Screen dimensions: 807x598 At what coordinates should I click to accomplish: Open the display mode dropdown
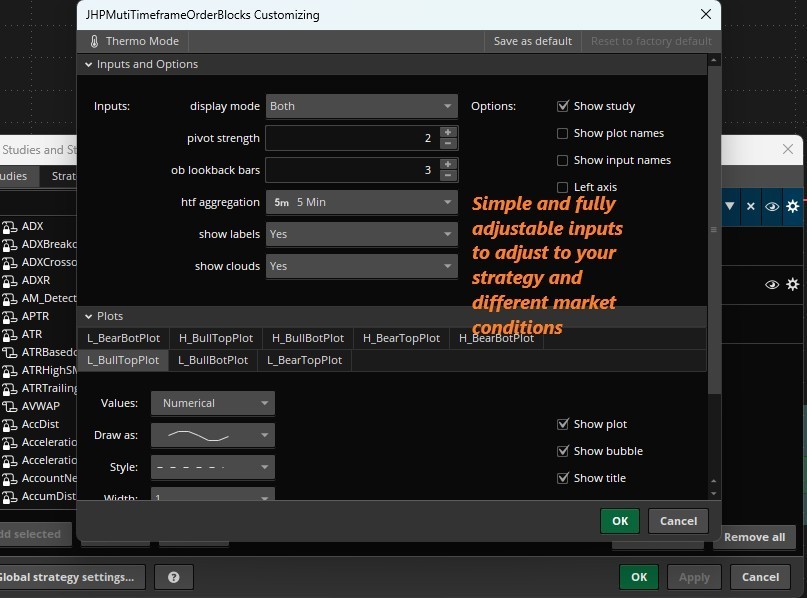[362, 106]
